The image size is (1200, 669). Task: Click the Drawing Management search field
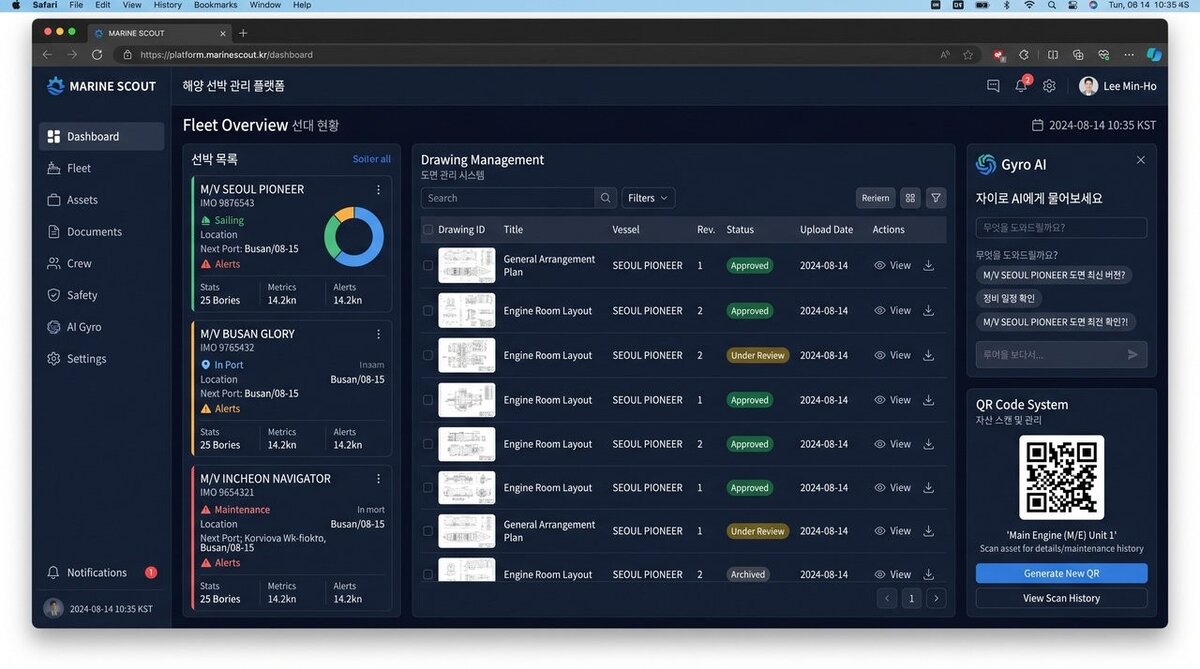507,198
